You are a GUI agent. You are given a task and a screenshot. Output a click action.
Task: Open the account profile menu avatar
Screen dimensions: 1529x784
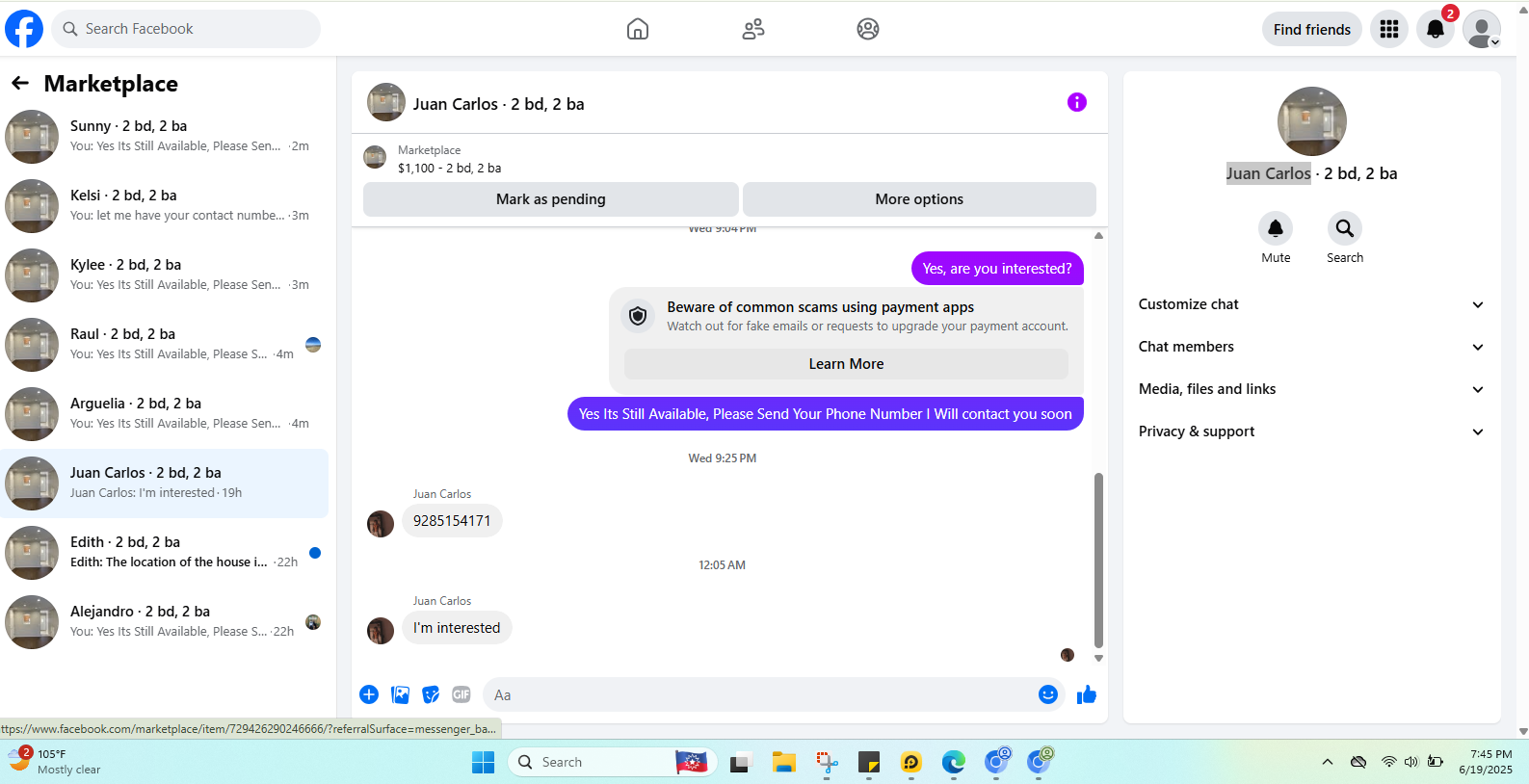1482,29
